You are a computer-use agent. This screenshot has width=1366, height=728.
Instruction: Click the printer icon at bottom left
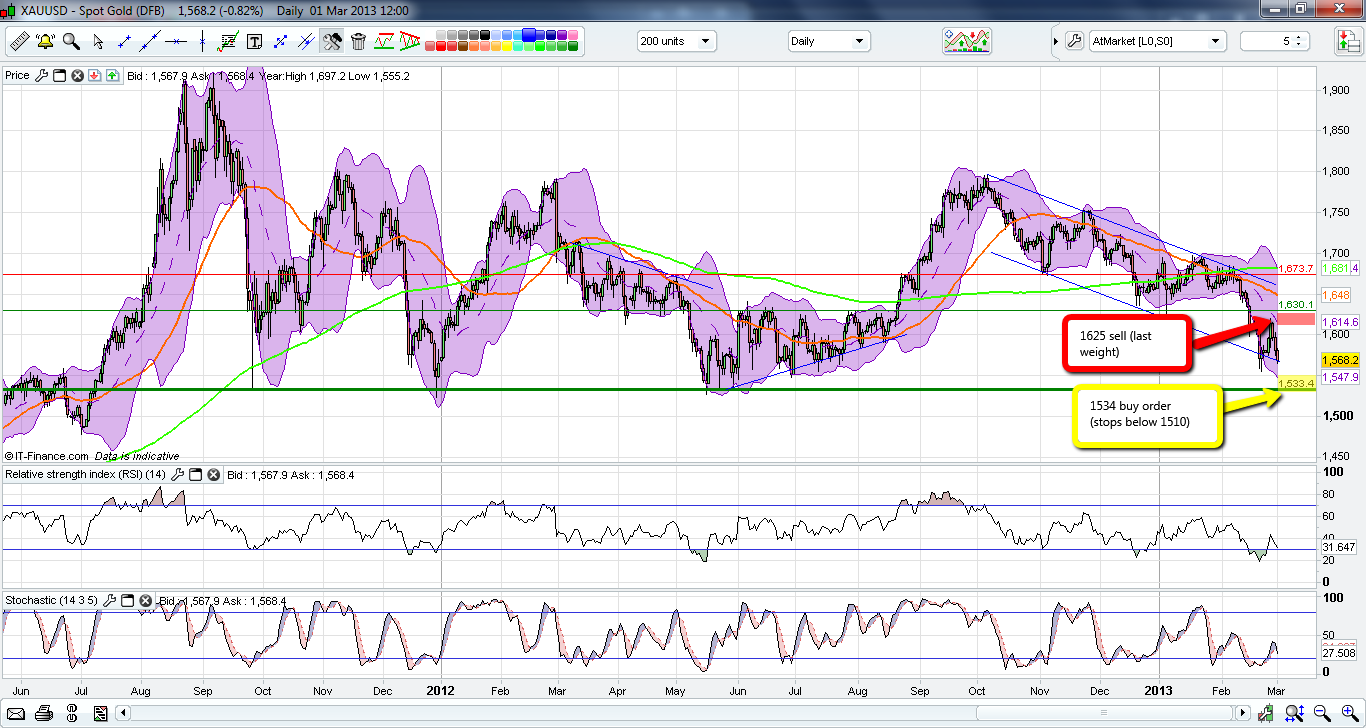pyautogui.click(x=43, y=713)
